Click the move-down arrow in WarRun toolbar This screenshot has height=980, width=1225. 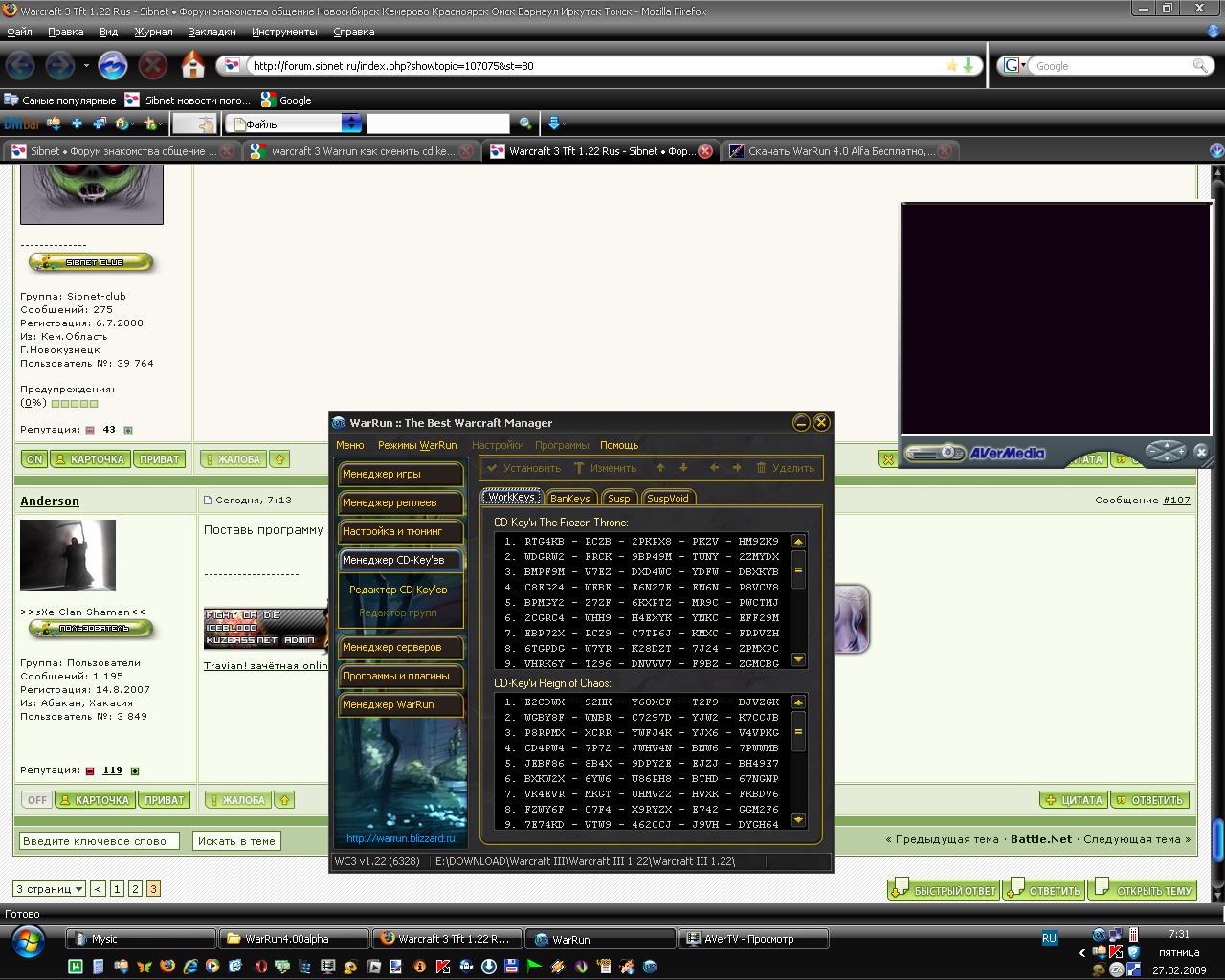683,468
